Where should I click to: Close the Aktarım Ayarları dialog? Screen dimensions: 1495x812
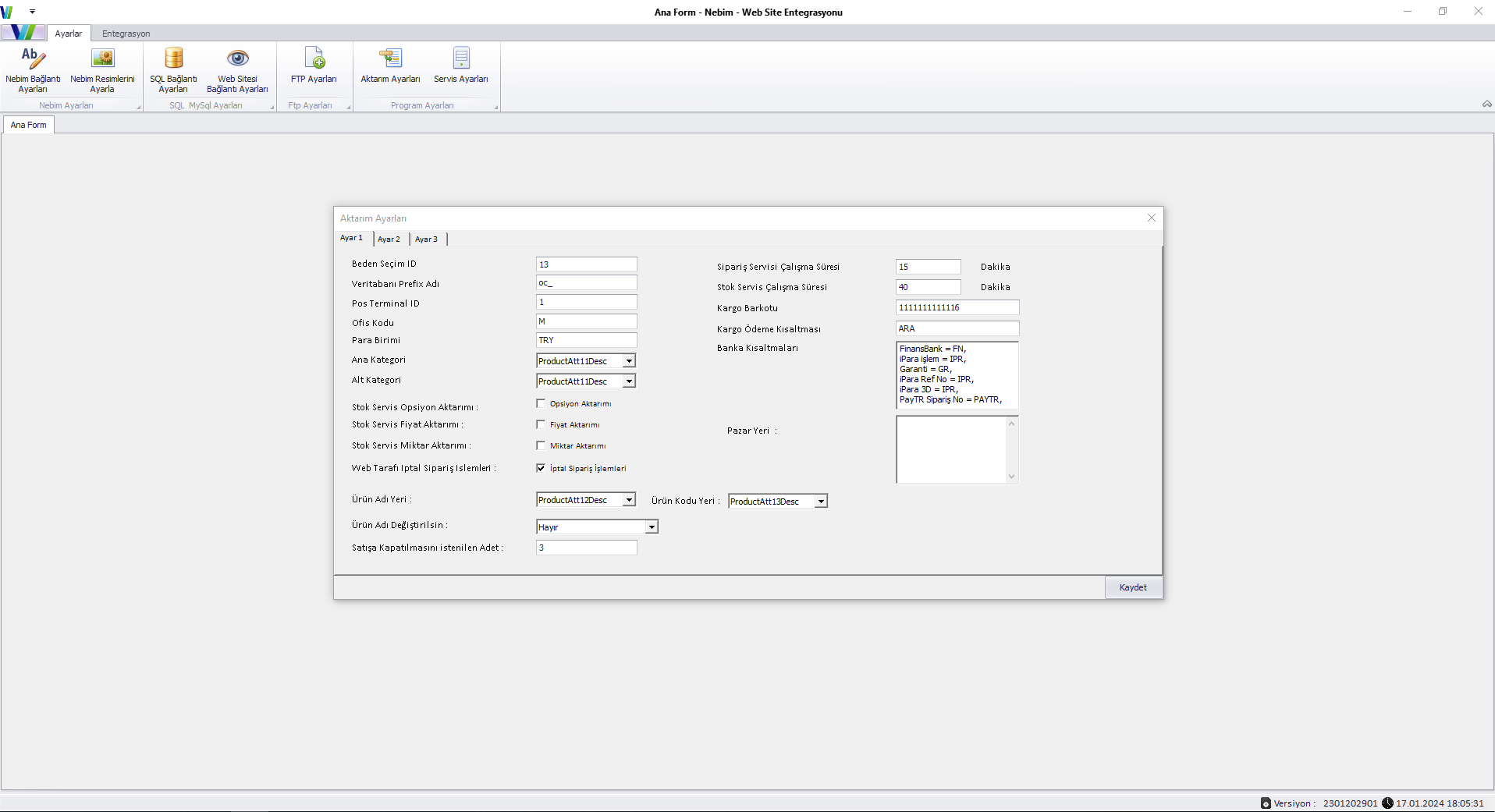click(1152, 218)
